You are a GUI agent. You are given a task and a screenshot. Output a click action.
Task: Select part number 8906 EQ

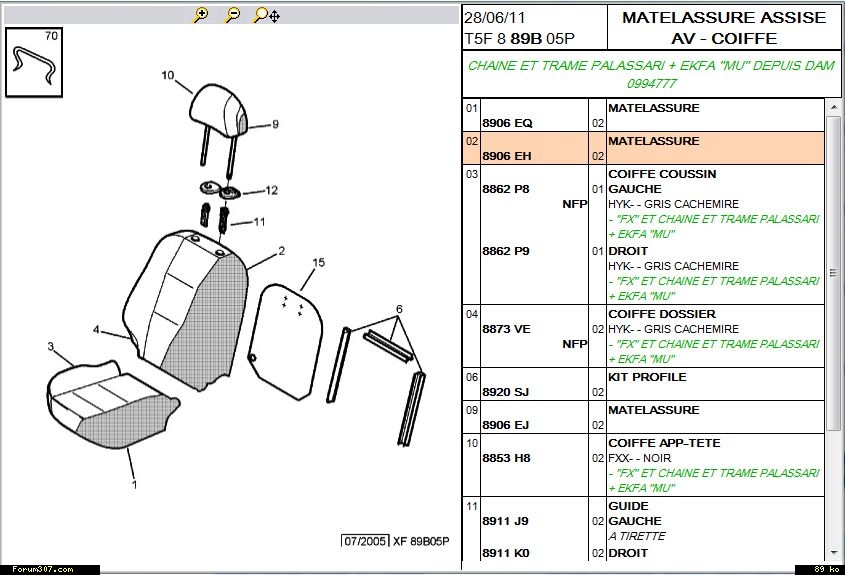[507, 123]
